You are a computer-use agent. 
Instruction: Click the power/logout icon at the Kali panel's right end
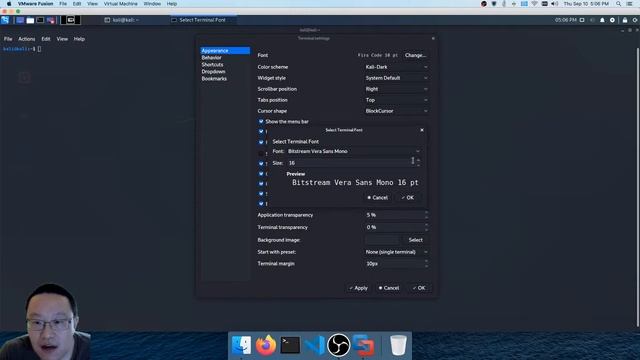coord(635,20)
